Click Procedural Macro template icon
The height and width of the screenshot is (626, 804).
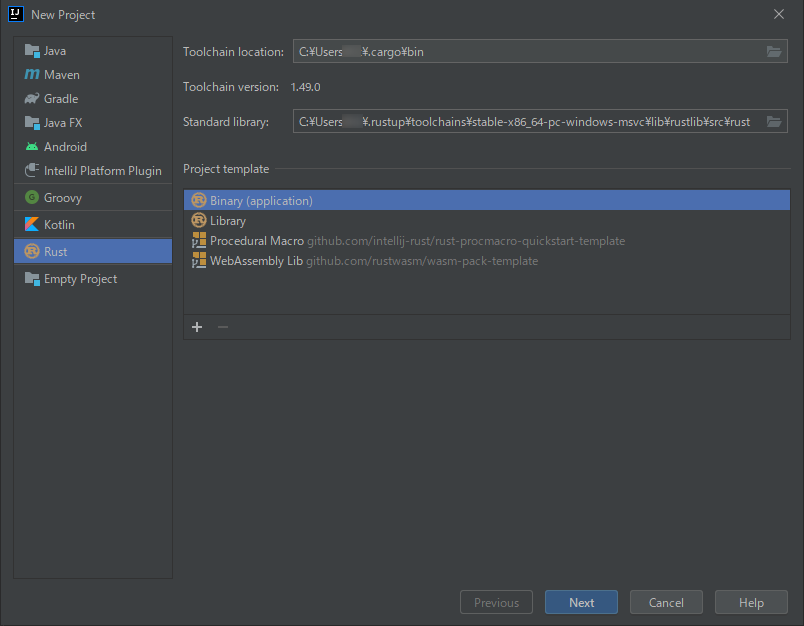coord(198,240)
